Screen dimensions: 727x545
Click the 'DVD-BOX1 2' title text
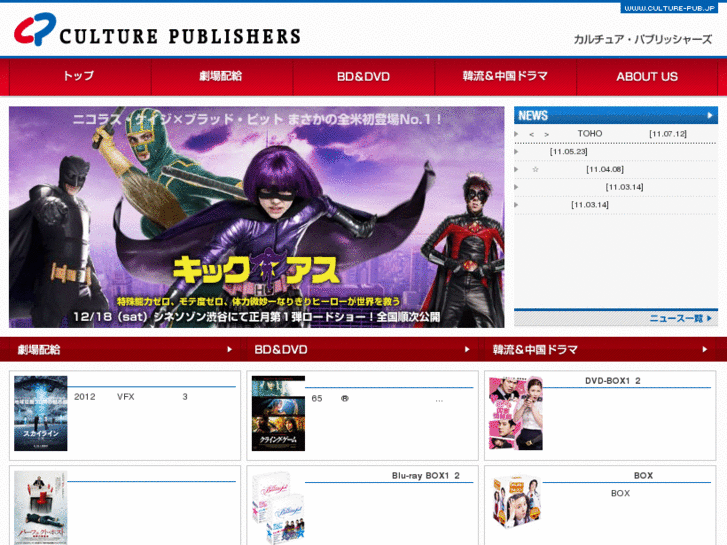click(x=612, y=381)
